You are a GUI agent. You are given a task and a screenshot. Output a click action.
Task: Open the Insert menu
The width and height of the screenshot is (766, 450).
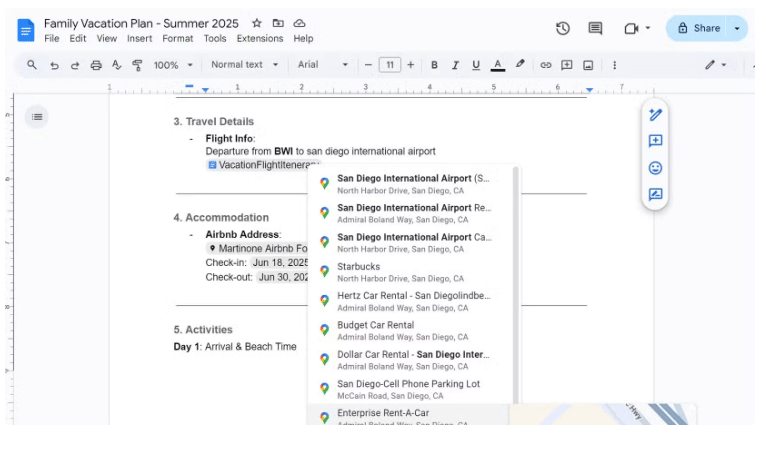pyautogui.click(x=140, y=39)
